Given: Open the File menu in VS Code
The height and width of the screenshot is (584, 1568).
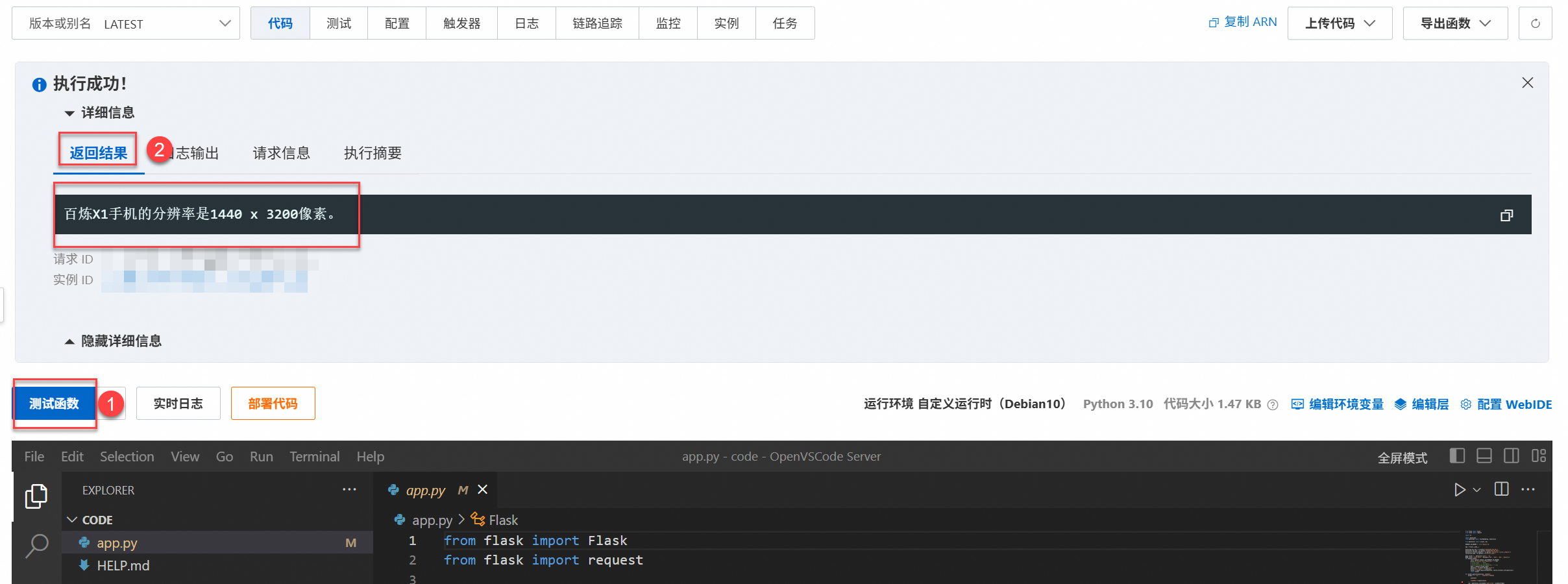Looking at the screenshot, I should pos(34,456).
